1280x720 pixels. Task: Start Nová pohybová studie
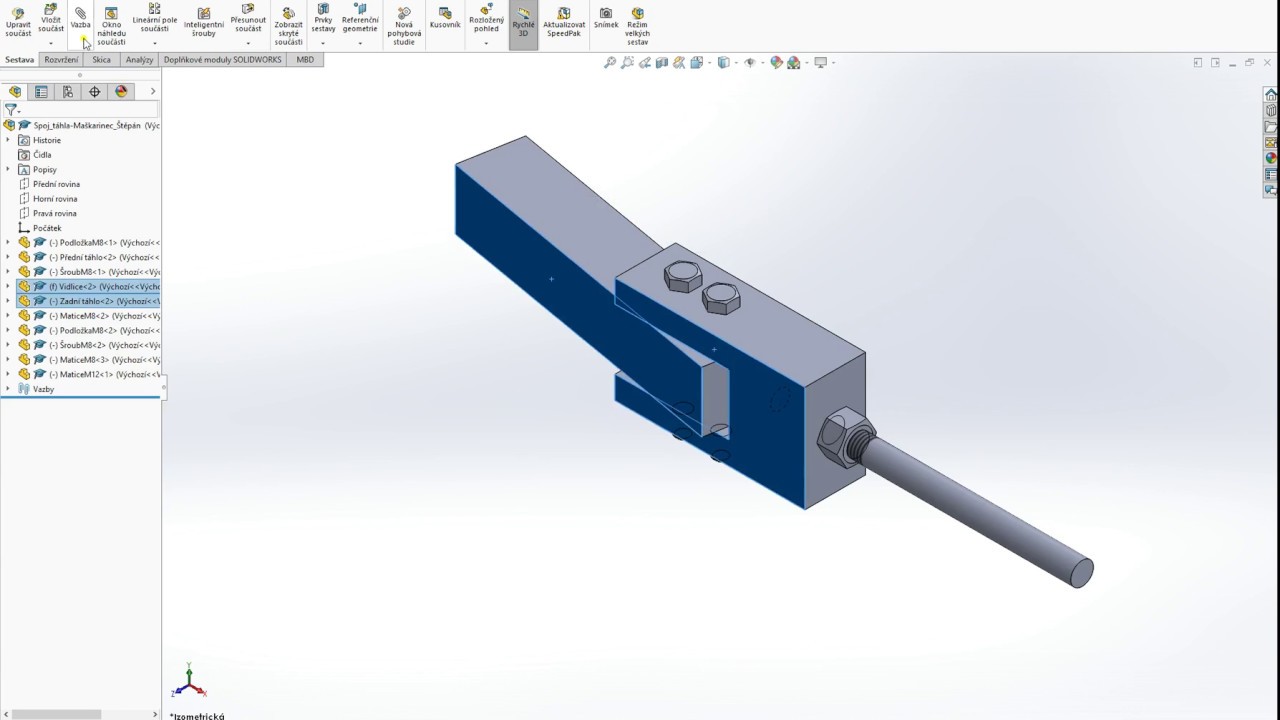click(404, 26)
